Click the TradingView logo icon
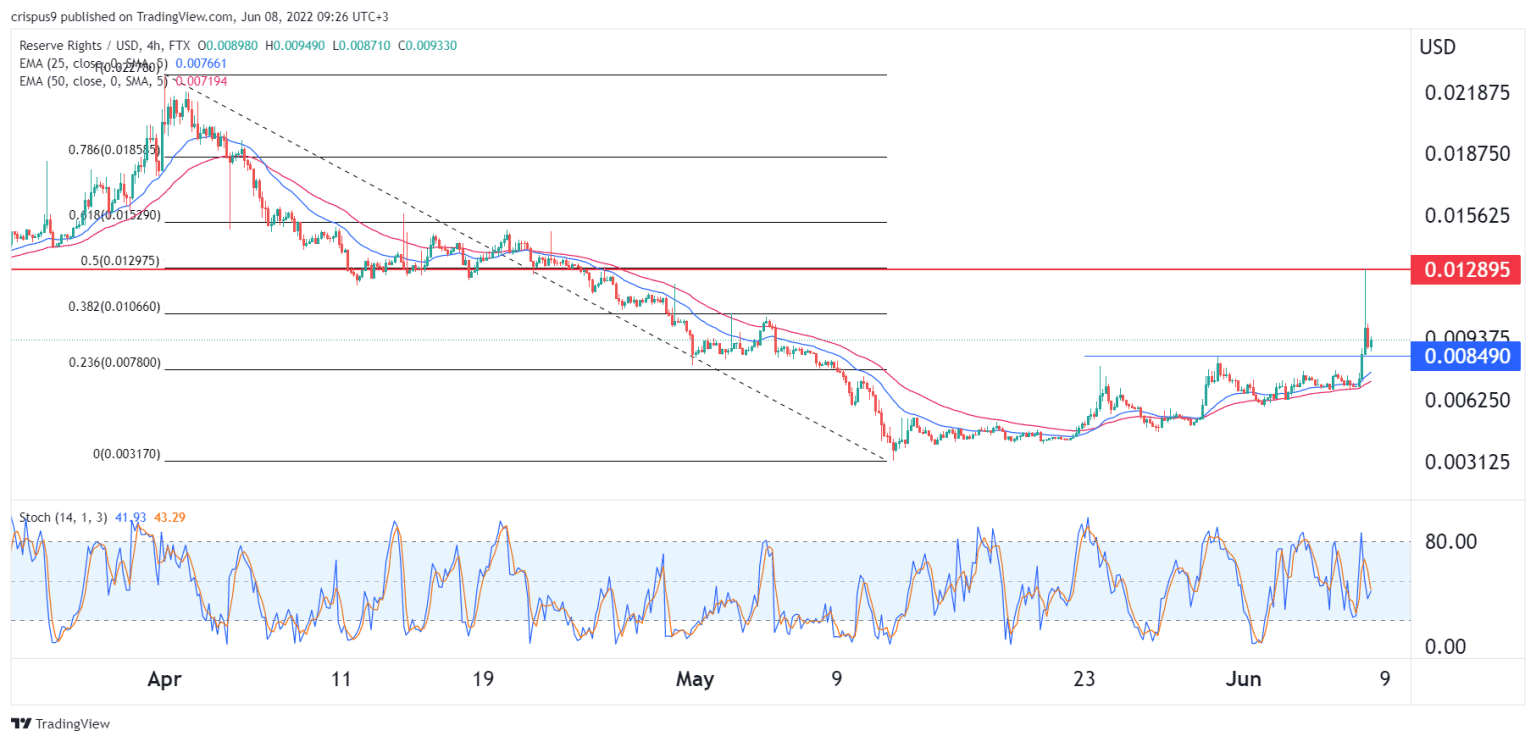 [20, 724]
